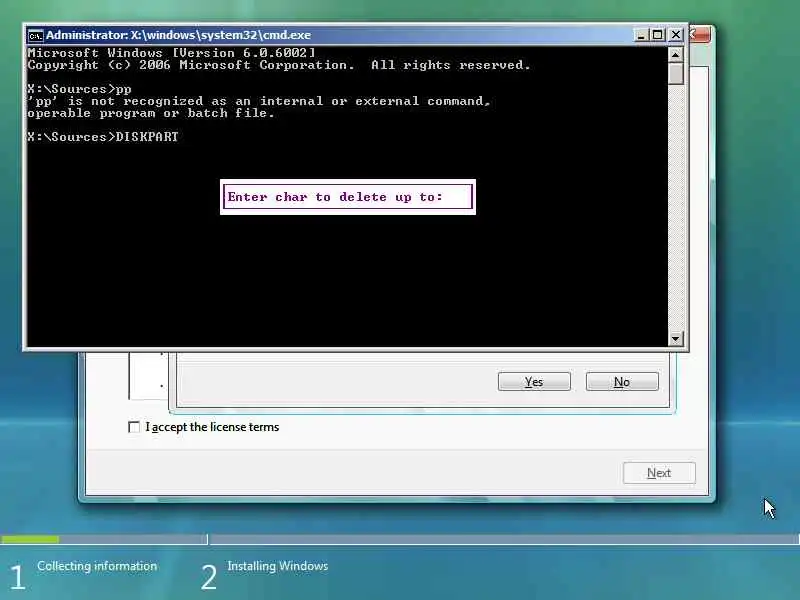Click the scroll down arrow in cmd
Image resolution: width=800 pixels, height=600 pixels.
676,338
